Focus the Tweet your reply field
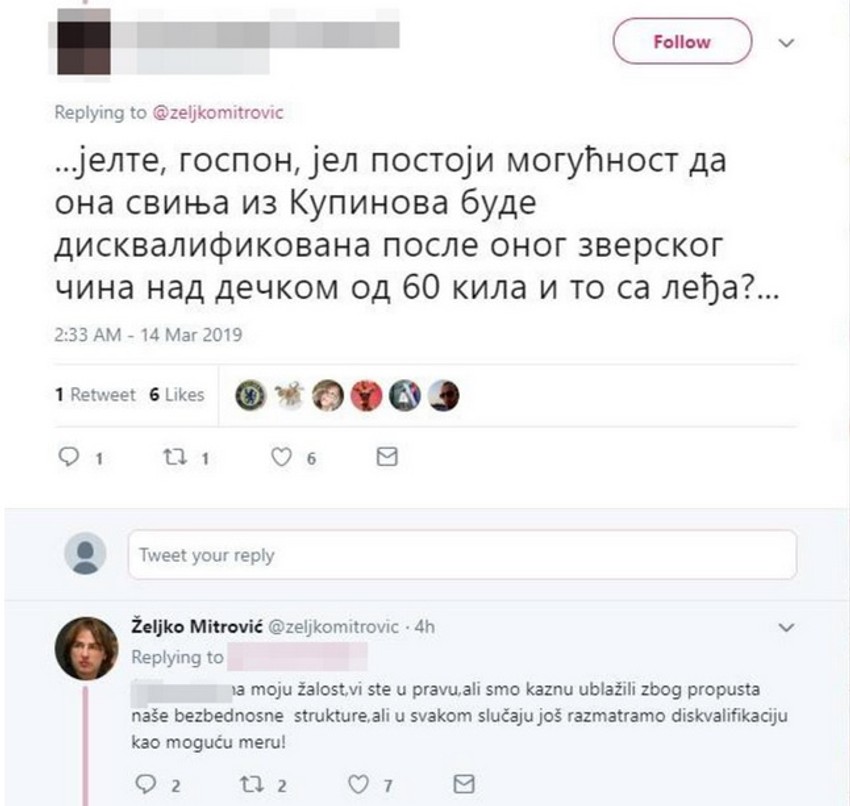The width and height of the screenshot is (850, 806). point(462,554)
